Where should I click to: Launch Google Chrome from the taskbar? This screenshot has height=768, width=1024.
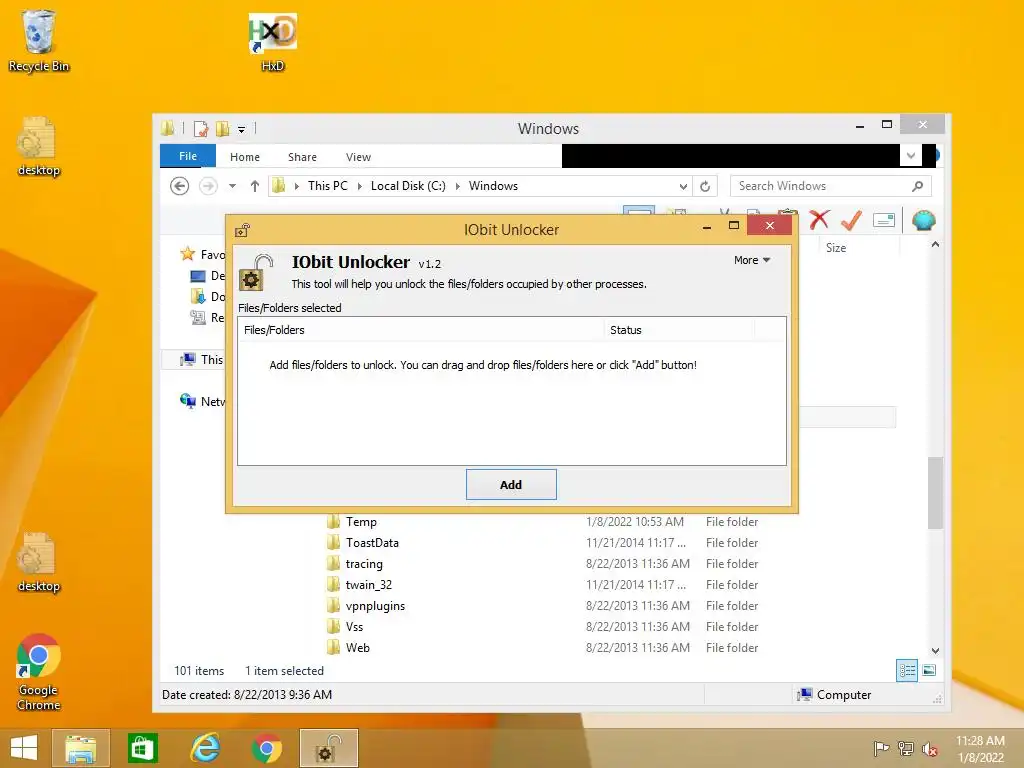pos(266,748)
